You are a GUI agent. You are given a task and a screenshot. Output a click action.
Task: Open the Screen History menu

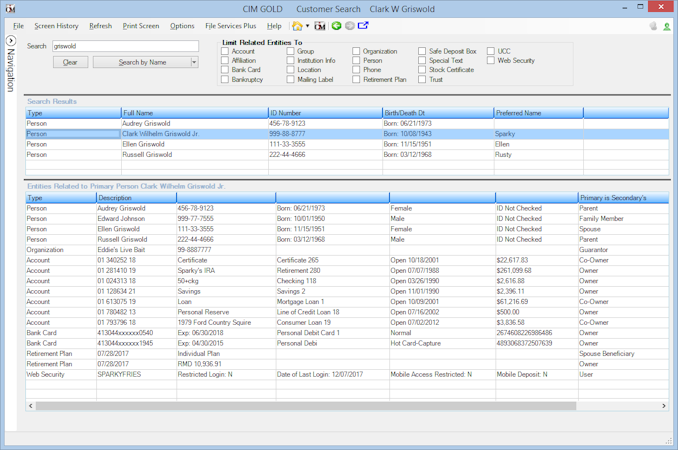click(56, 26)
